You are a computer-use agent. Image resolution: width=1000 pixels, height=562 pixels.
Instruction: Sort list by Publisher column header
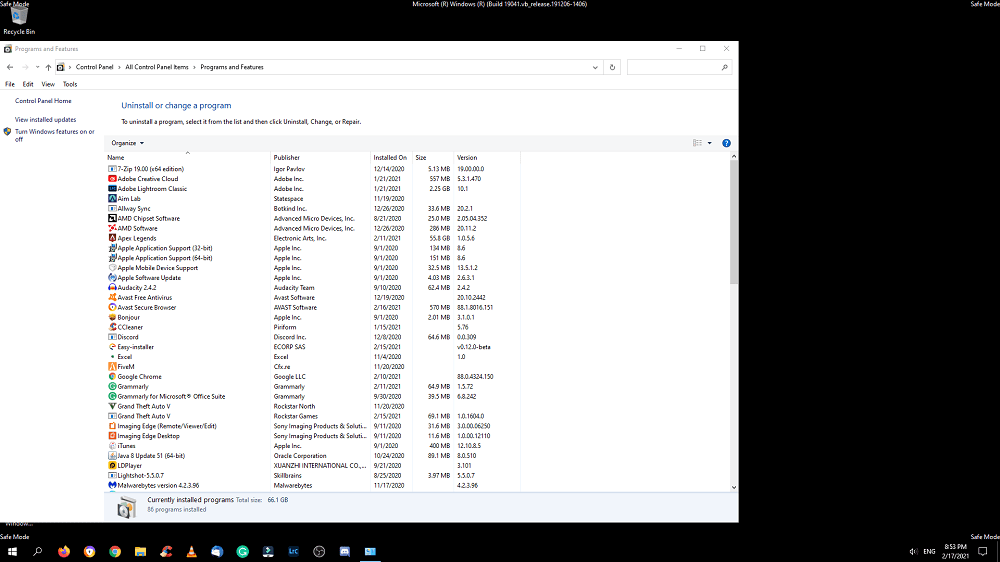321,158
